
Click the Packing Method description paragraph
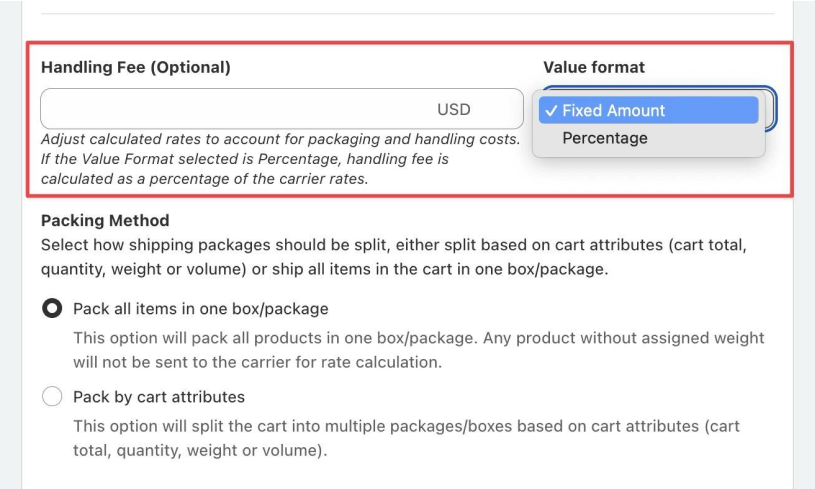(393, 257)
